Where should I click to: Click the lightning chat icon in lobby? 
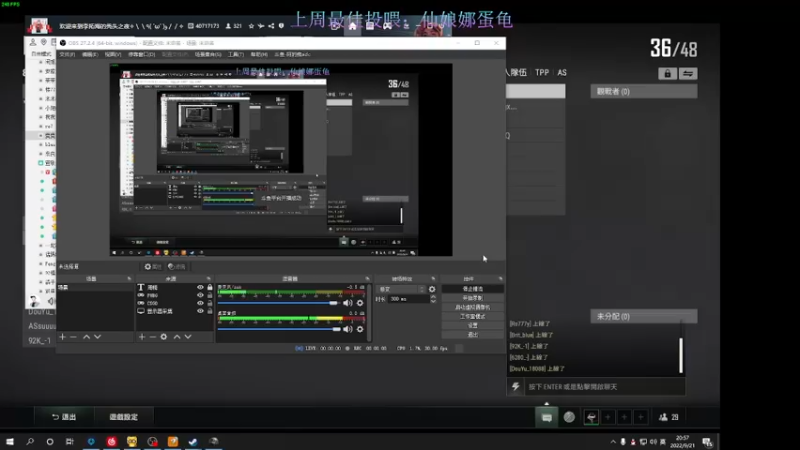click(515, 387)
